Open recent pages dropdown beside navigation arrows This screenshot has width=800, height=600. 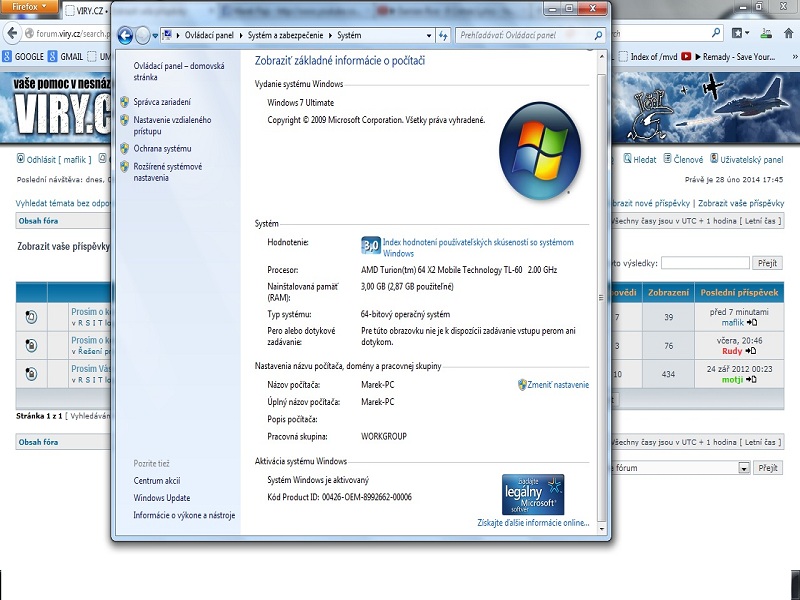tap(155, 36)
